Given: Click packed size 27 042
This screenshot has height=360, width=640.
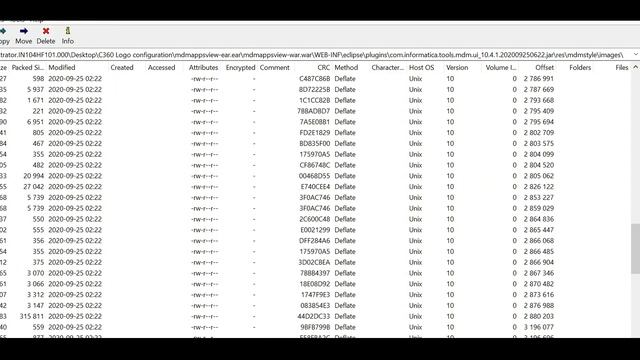Looking at the screenshot, I should [33, 187].
